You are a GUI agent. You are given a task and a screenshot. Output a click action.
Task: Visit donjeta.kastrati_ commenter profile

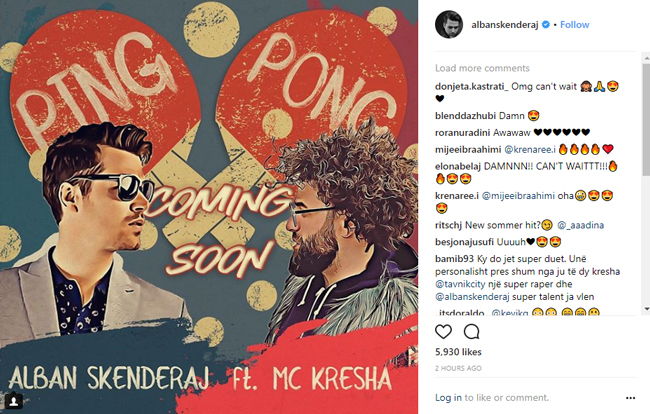pyautogui.click(x=472, y=86)
